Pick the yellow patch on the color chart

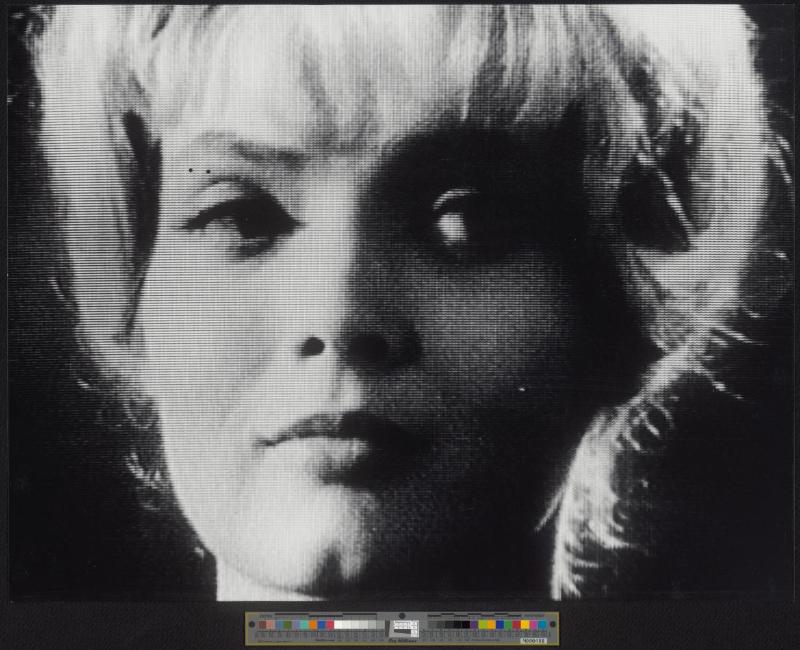point(524,624)
